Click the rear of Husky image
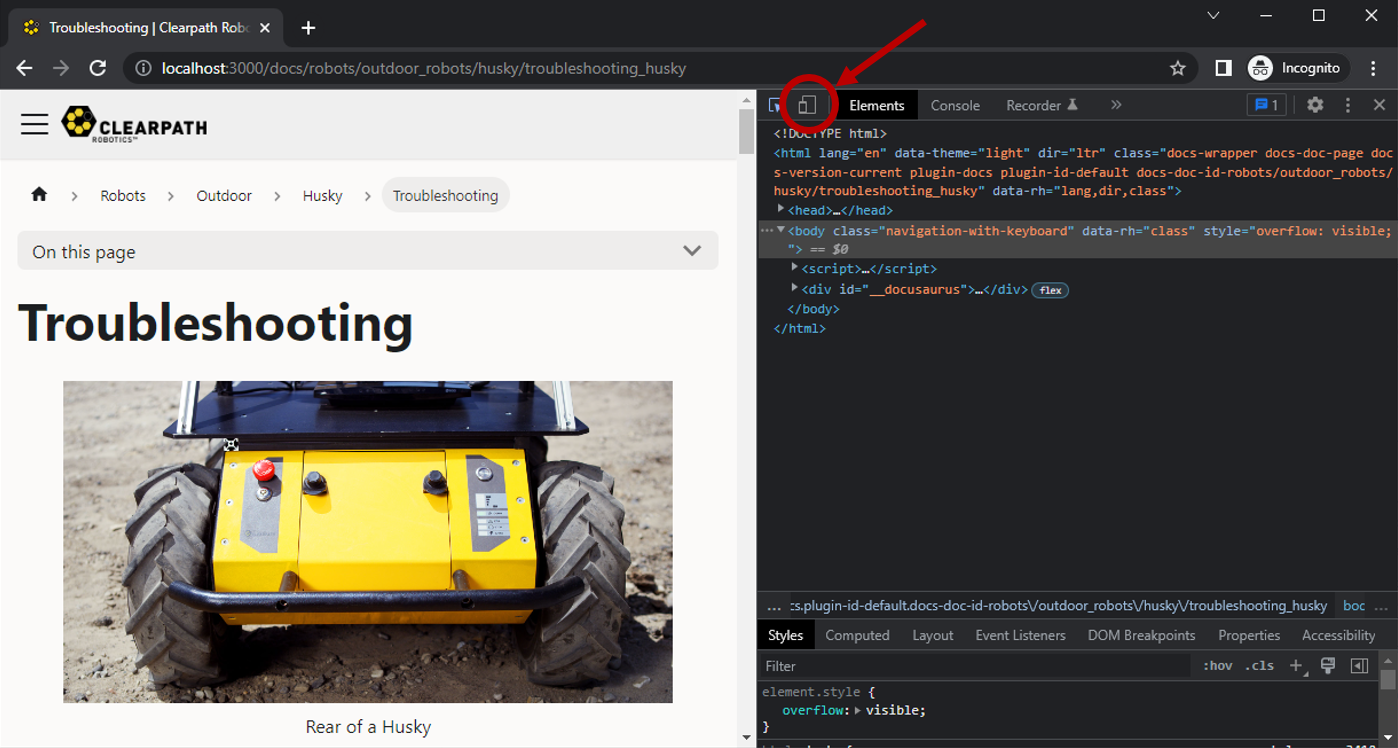 click(368, 541)
